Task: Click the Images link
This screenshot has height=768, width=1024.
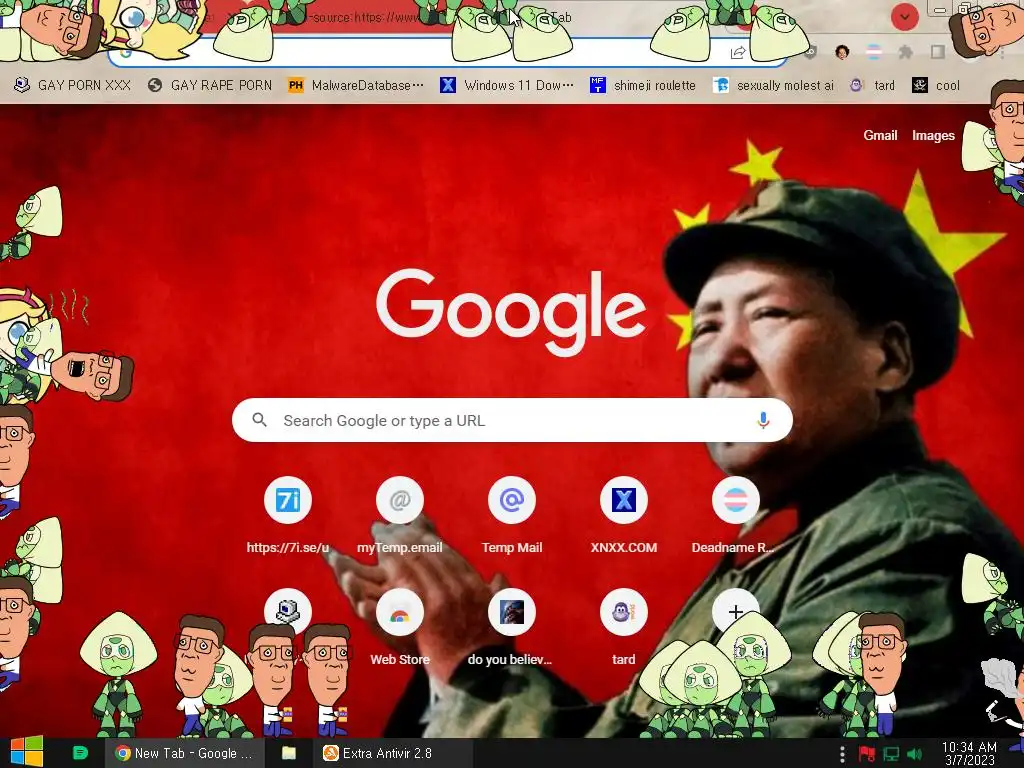Action: coord(933,135)
